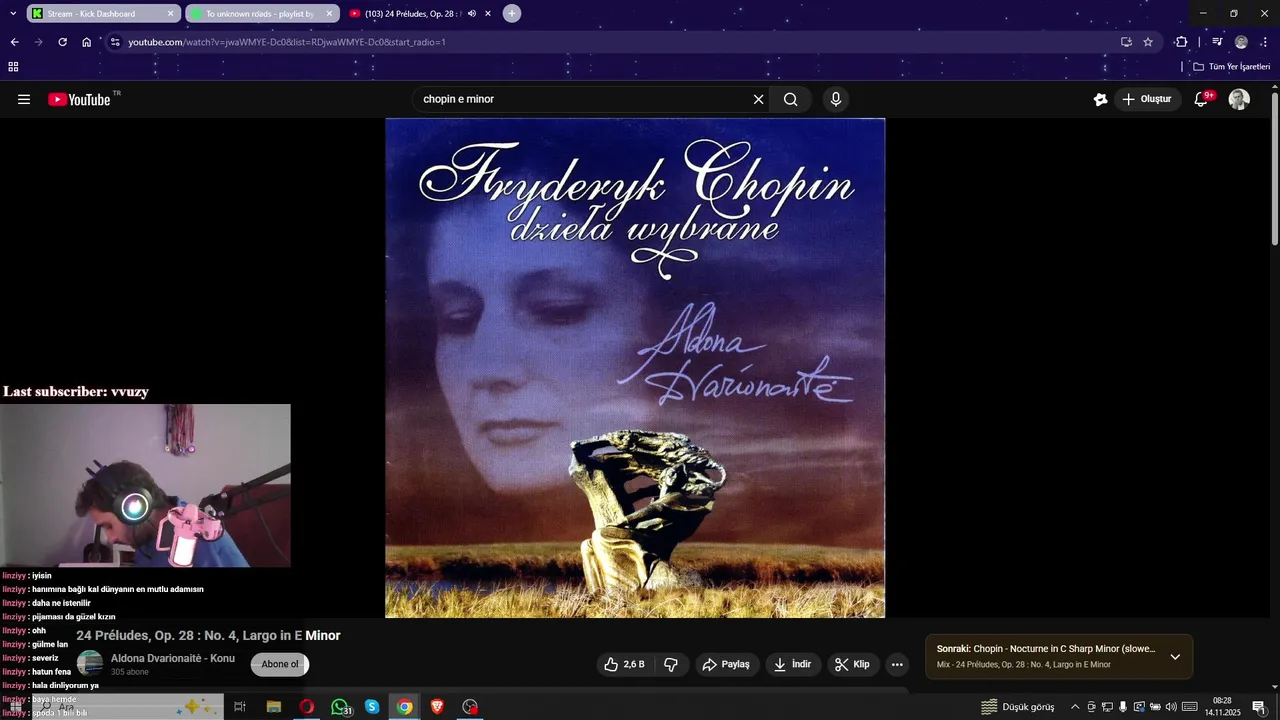The image size is (1280, 720).
Task: Open Chrome extensions puzzle icon
Action: click(x=1181, y=42)
